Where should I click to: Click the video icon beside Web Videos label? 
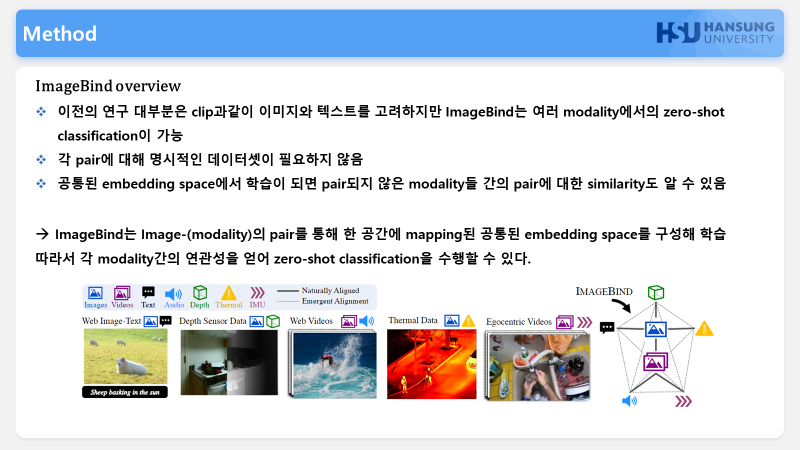pyautogui.click(x=349, y=321)
